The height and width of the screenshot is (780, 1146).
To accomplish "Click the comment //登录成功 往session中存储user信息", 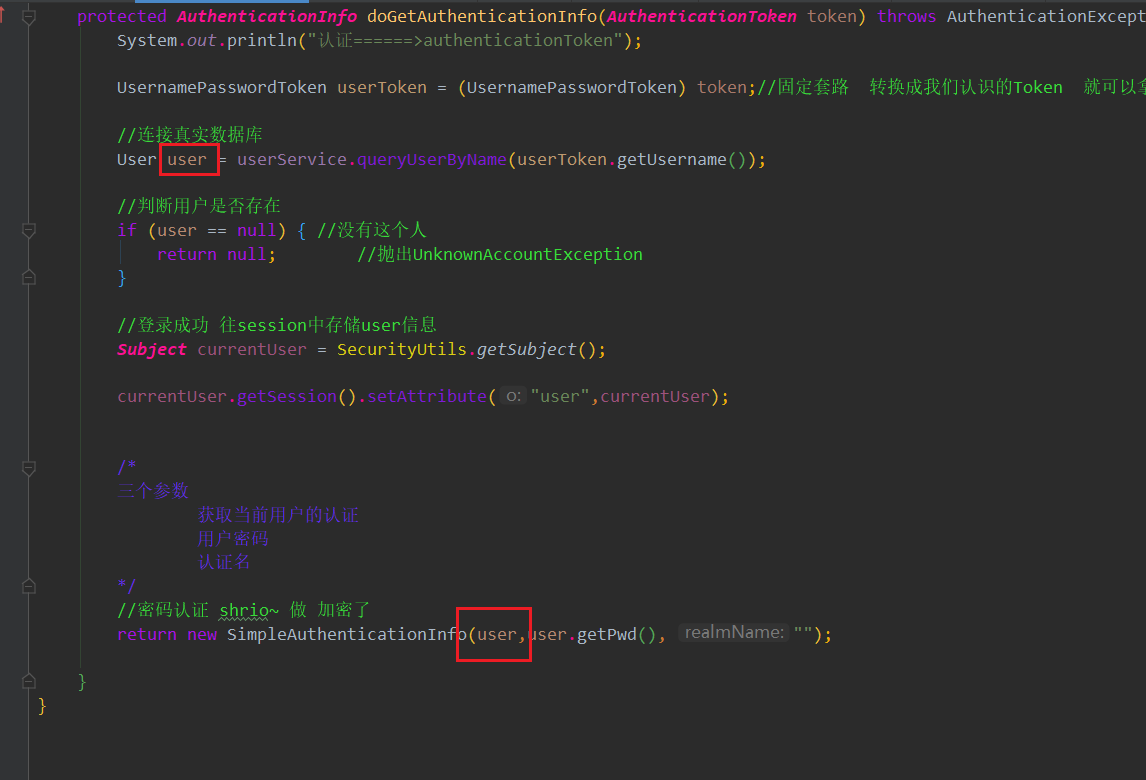I will (x=277, y=325).
